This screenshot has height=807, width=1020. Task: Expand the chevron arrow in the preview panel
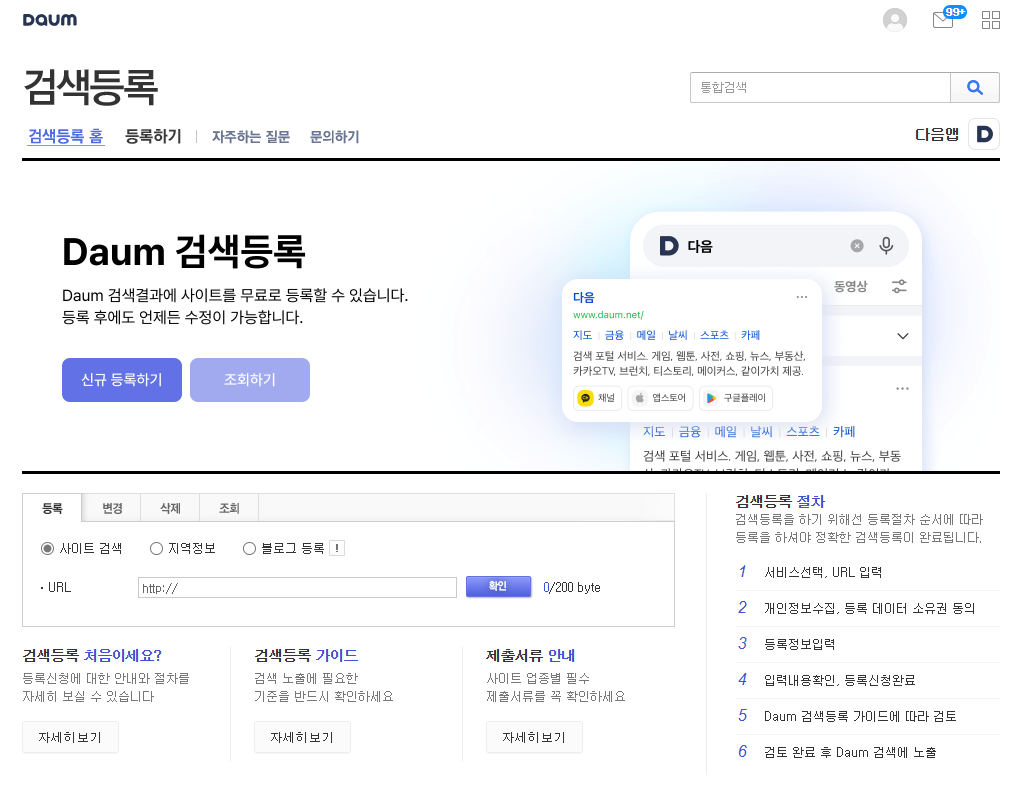(902, 336)
